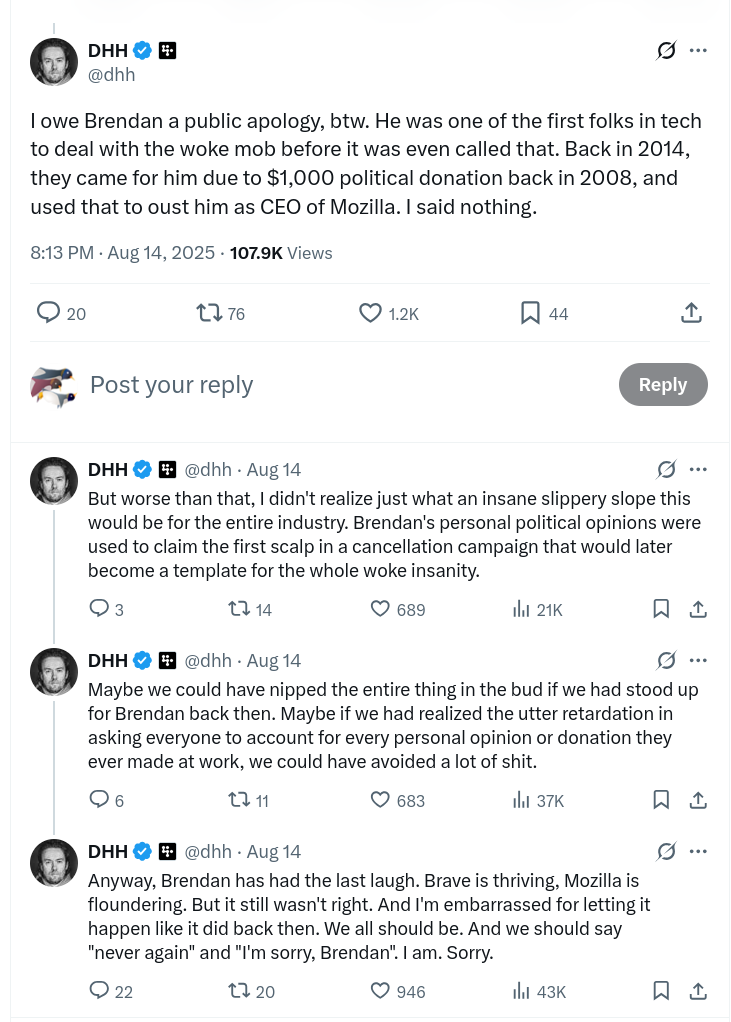
Task: Open the 8:13 PM · Aug 14, 2025 timestamp
Action: coord(123,253)
